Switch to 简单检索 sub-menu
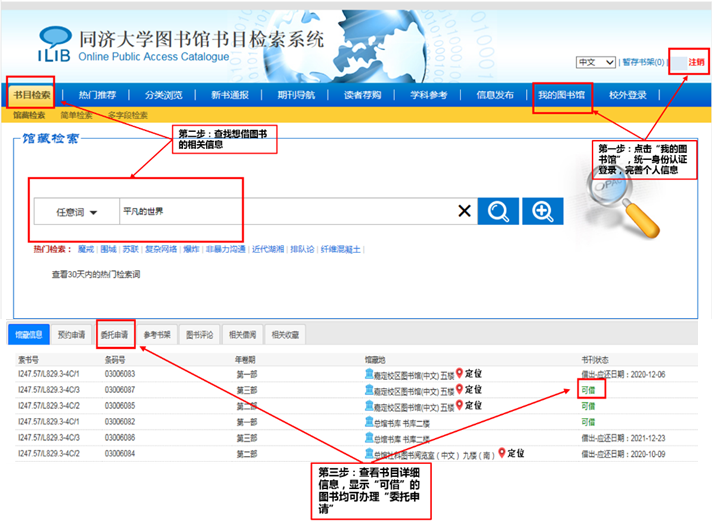This screenshot has width=712, height=521. point(76,115)
